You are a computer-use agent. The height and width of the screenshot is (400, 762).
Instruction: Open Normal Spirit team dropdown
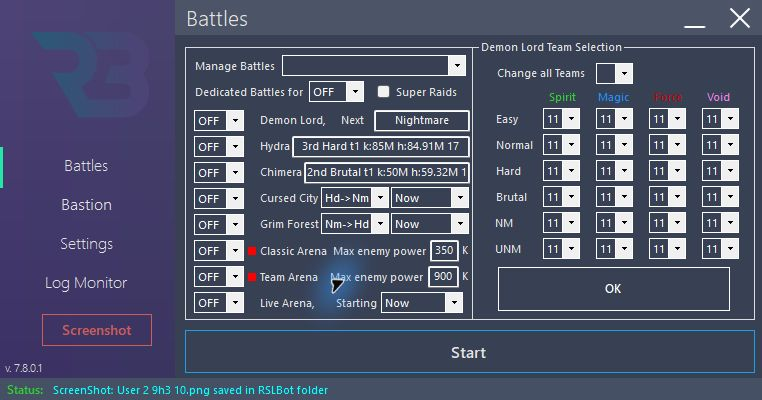coord(561,144)
